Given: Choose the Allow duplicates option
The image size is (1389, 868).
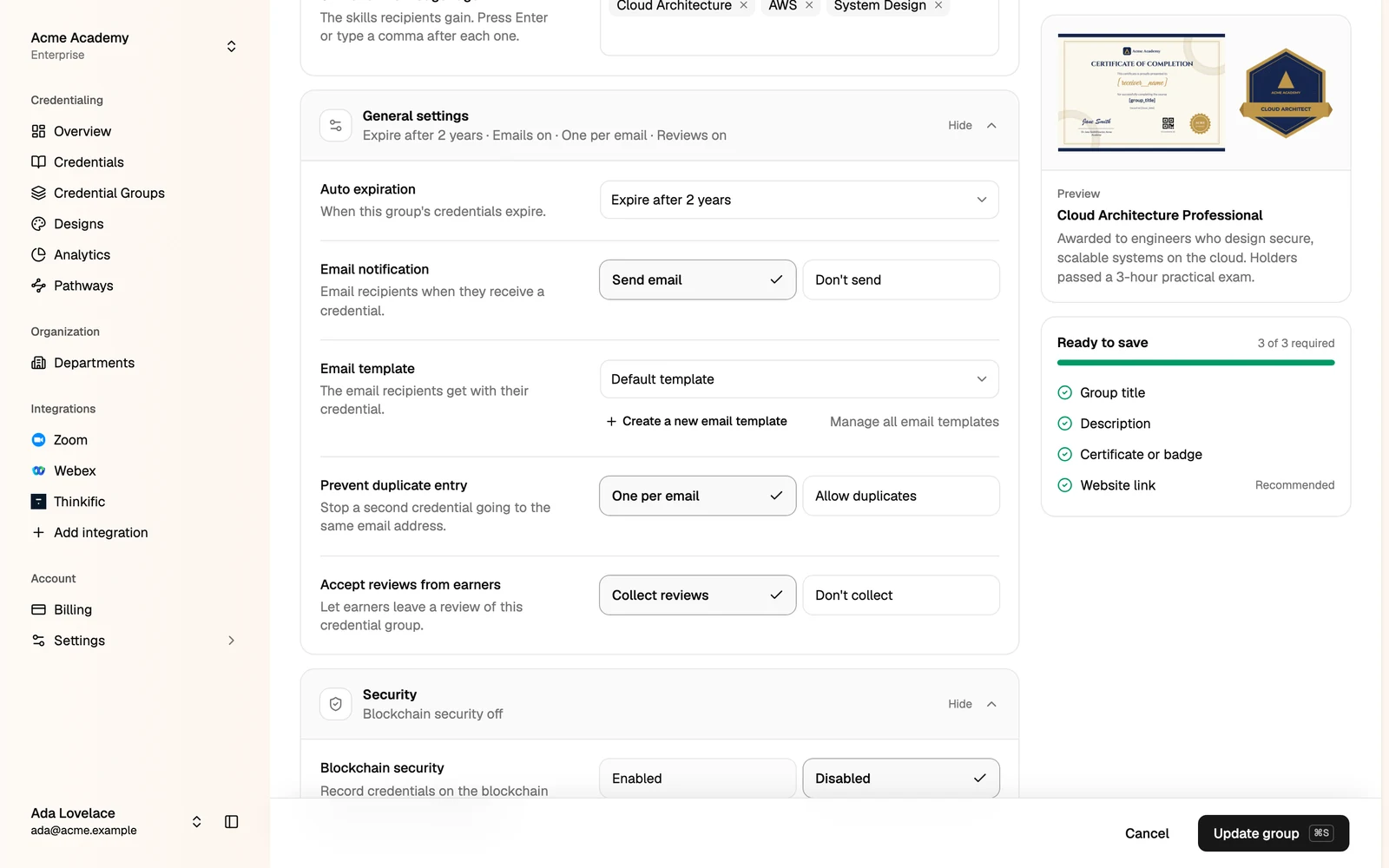Looking at the screenshot, I should pyautogui.click(x=901, y=496).
